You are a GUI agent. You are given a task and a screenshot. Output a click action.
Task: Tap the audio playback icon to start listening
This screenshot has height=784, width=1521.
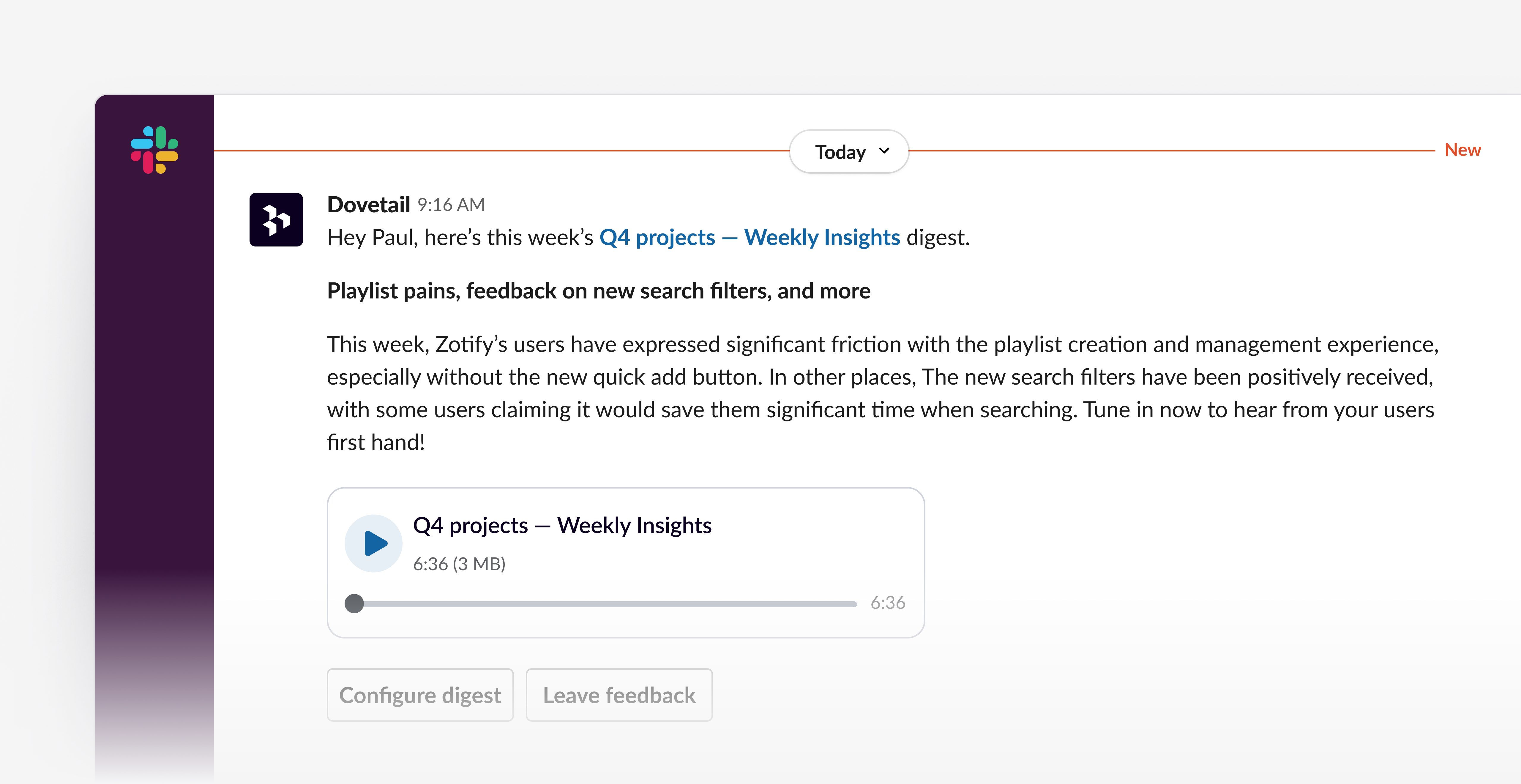(375, 543)
